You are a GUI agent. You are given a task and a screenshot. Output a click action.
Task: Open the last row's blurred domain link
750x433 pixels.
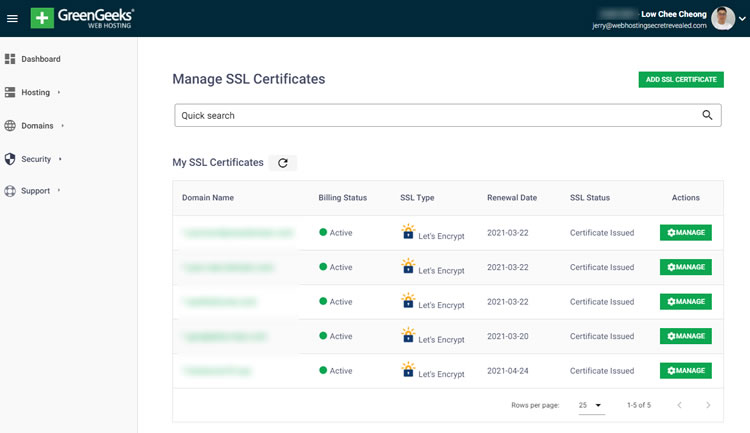tap(217, 371)
